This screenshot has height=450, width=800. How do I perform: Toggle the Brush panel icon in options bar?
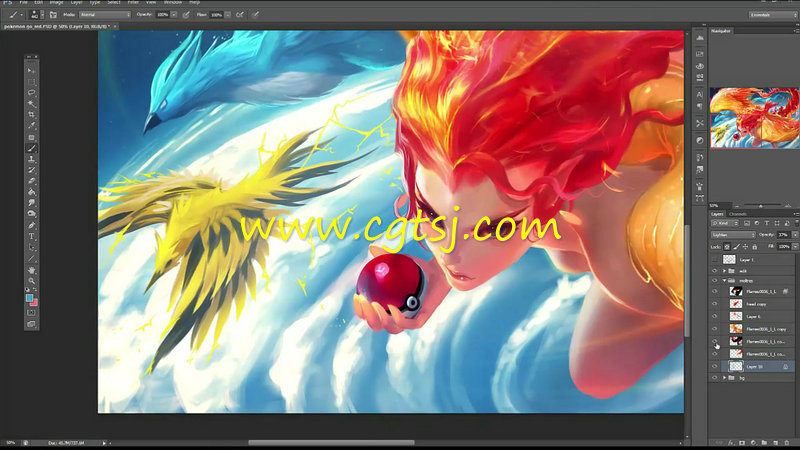[x=53, y=15]
